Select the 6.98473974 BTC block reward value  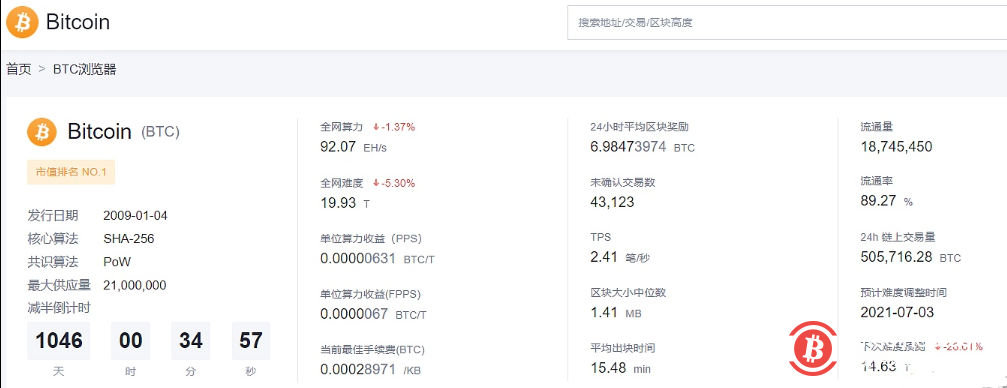pyautogui.click(x=642, y=146)
